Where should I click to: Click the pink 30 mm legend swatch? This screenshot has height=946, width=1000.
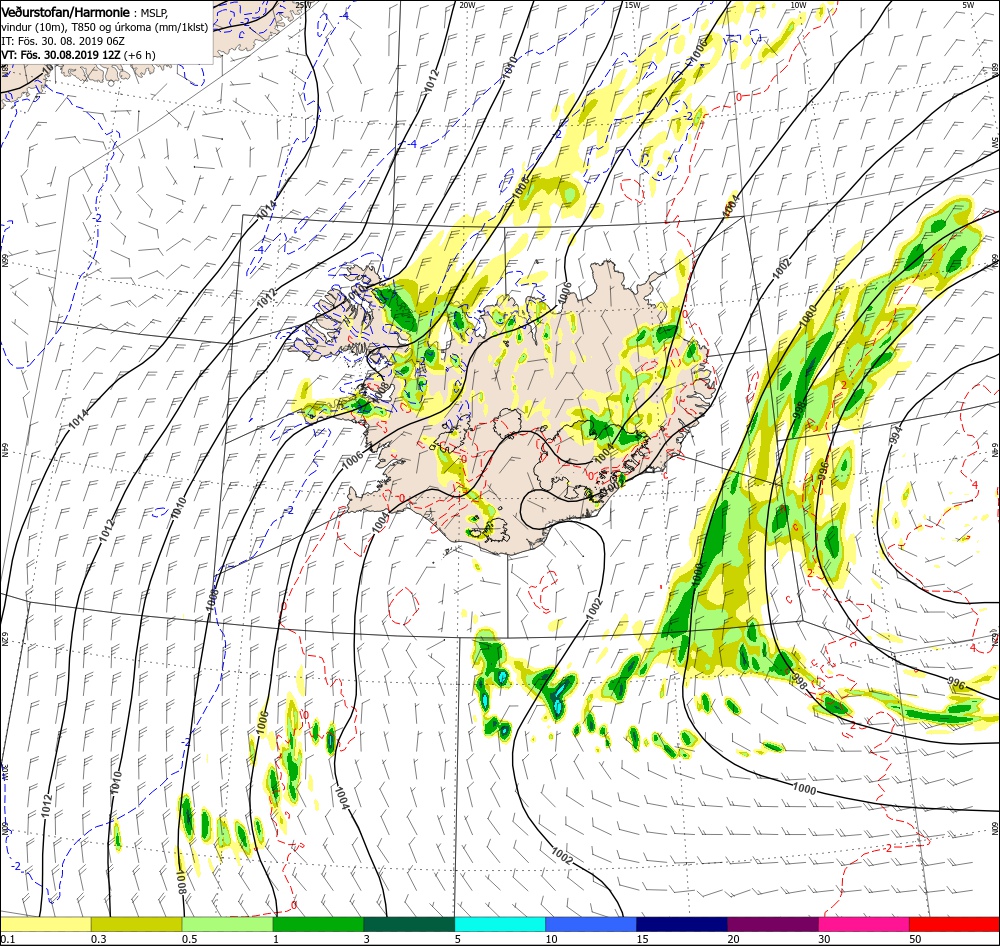tap(864, 924)
